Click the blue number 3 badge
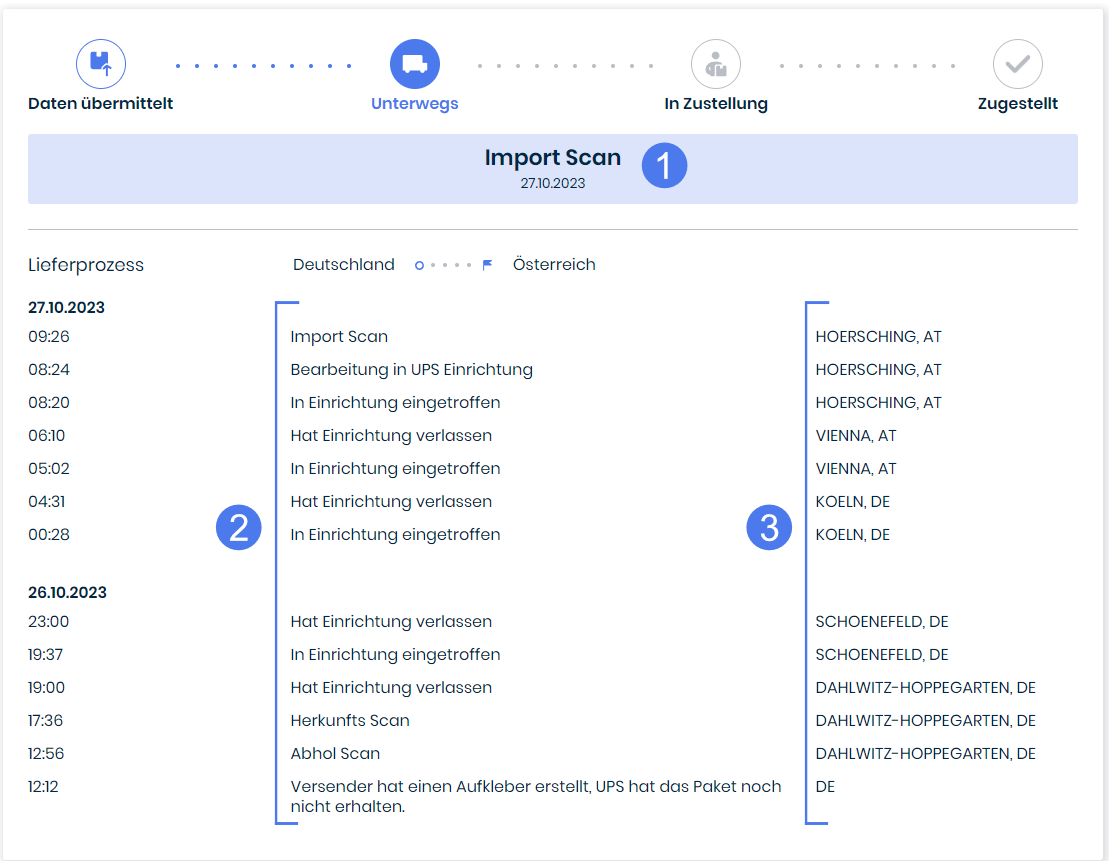 [x=769, y=528]
